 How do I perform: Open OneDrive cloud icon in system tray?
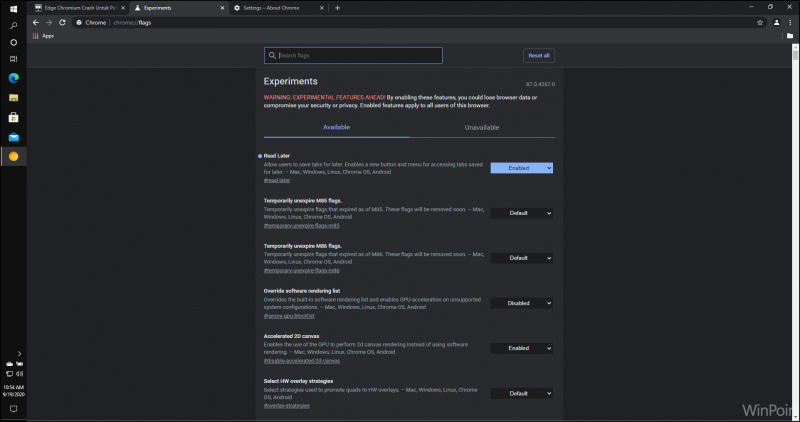9,364
